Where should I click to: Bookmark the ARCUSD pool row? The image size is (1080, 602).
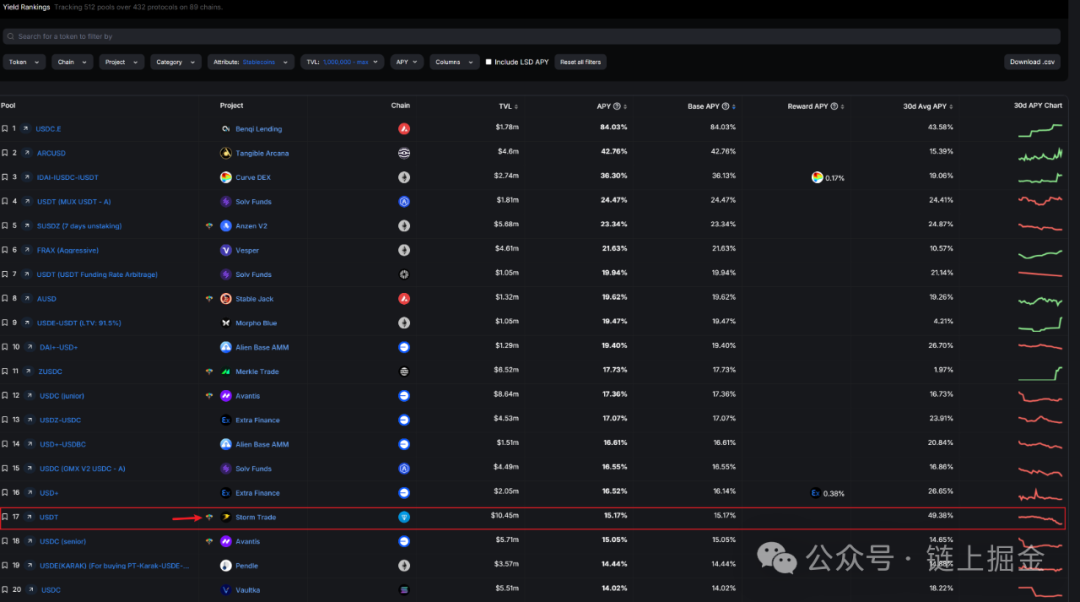[x=5, y=153]
